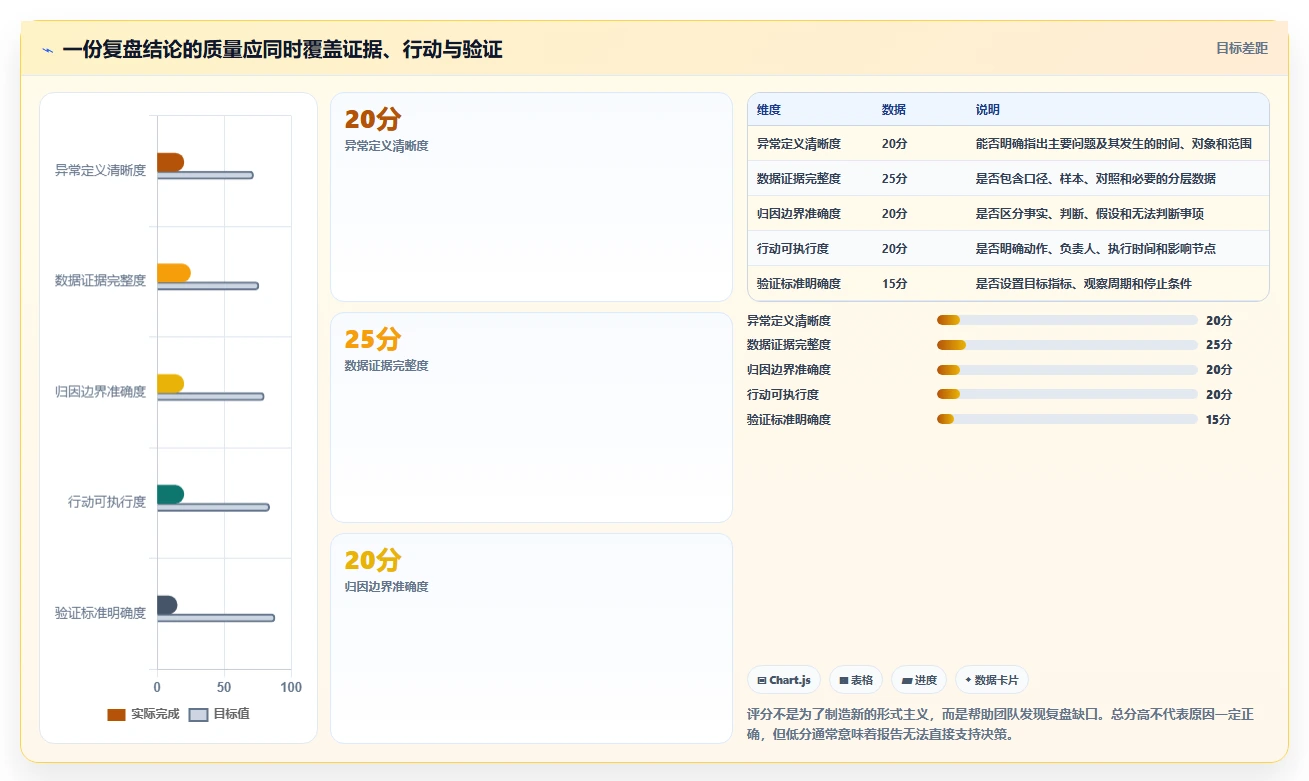The image size is (1309, 781).
Task: Click the 目标值 legend text
Action: (231, 714)
